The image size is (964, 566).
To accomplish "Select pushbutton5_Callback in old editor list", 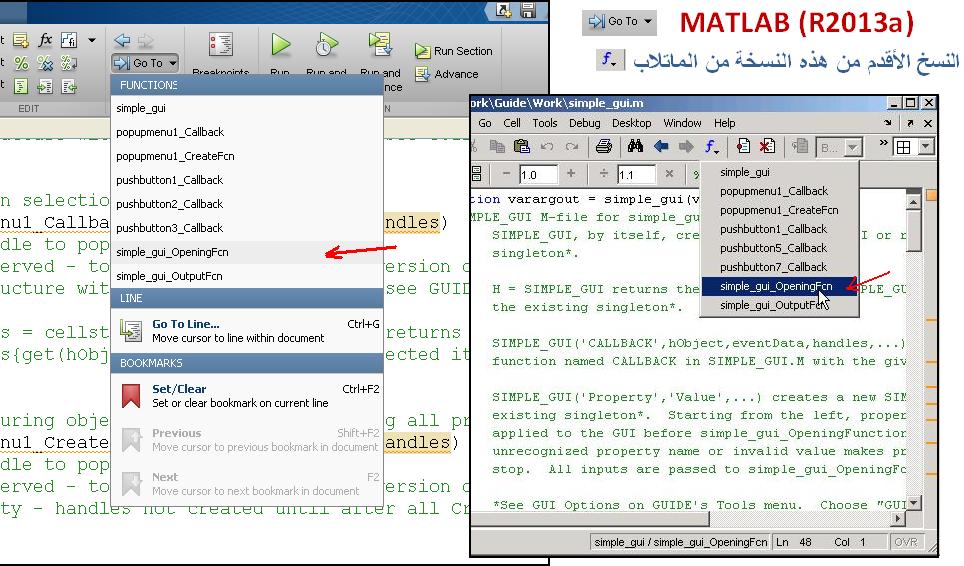I will tap(780, 248).
